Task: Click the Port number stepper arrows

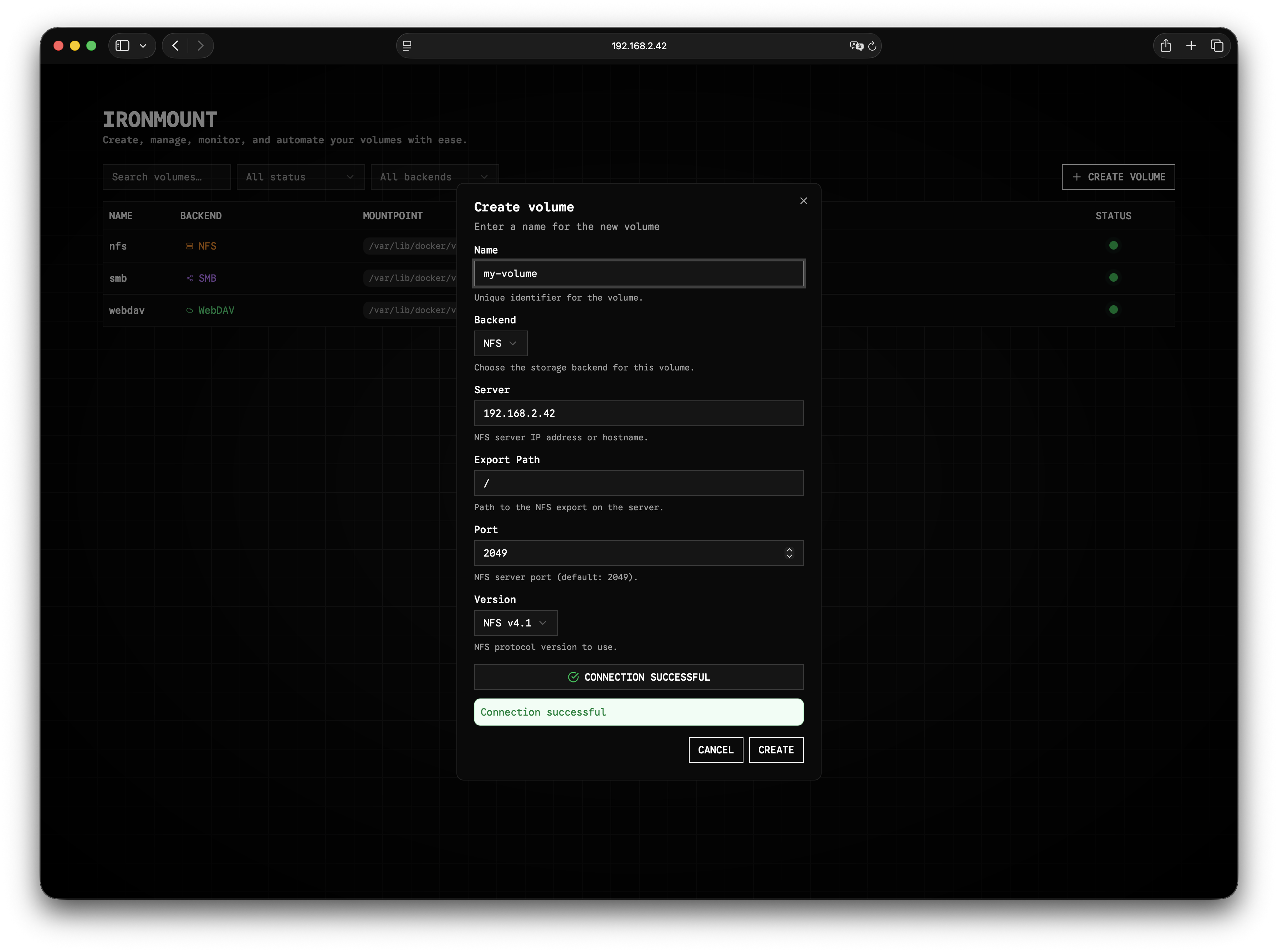Action: (x=789, y=553)
